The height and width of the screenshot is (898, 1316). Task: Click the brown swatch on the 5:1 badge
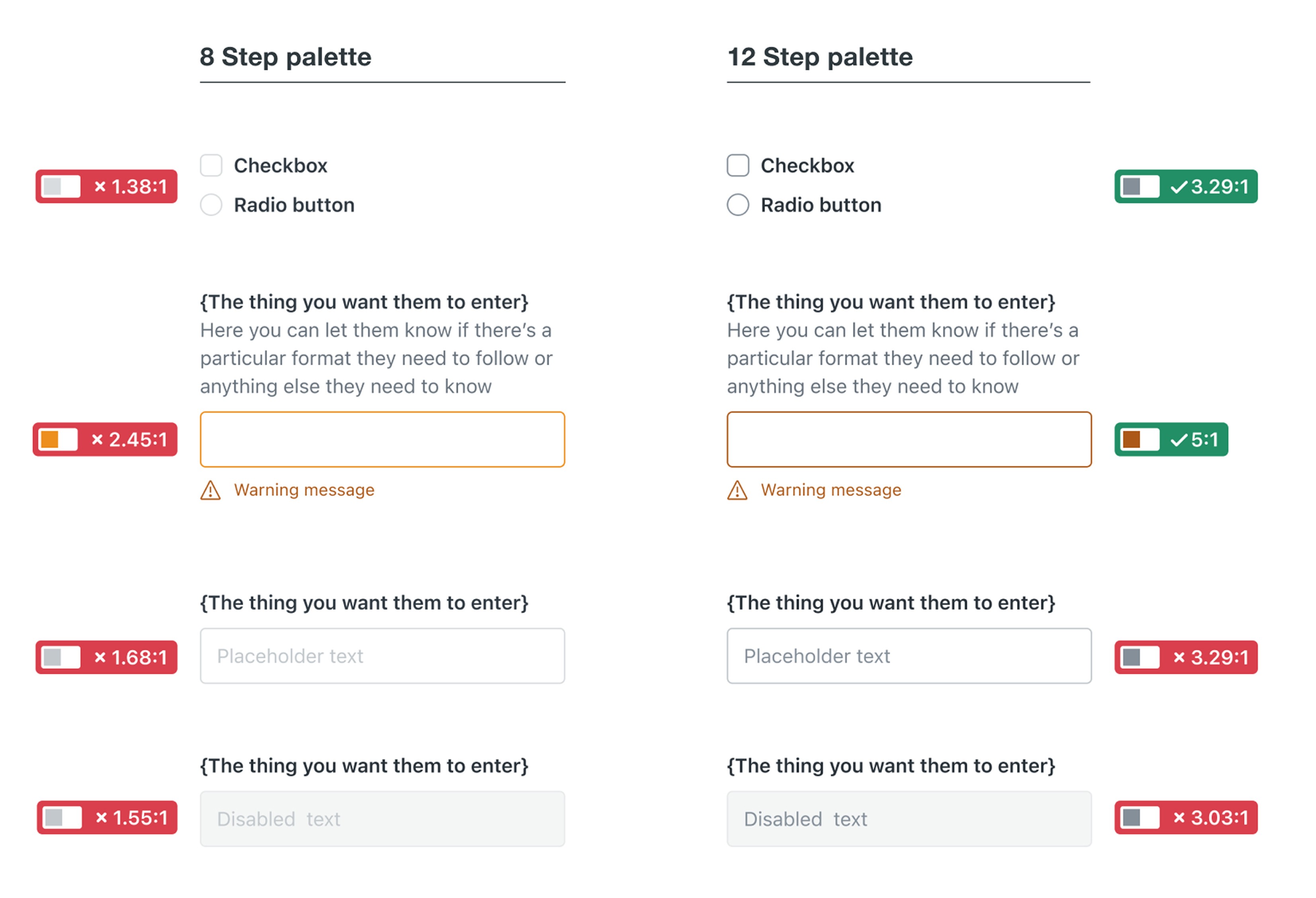1131,440
